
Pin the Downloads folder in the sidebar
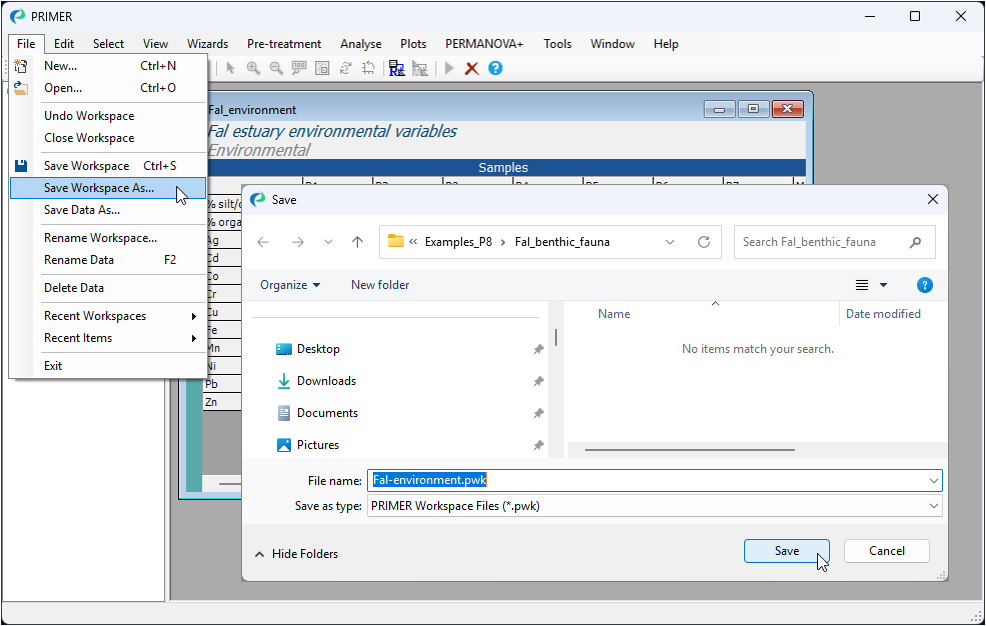point(538,380)
